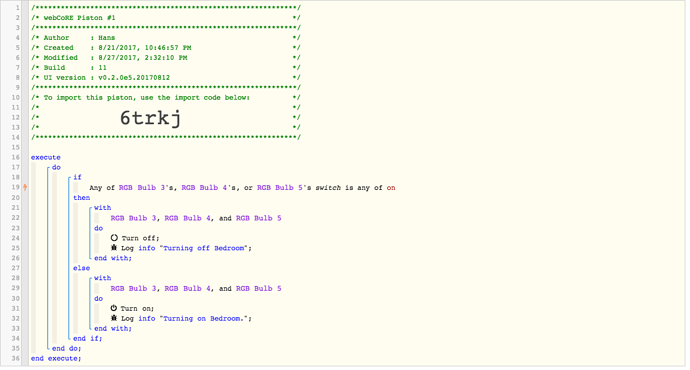Click RGB Bulb 3 on line 29
This screenshot has width=690, height=370.
tap(133, 288)
